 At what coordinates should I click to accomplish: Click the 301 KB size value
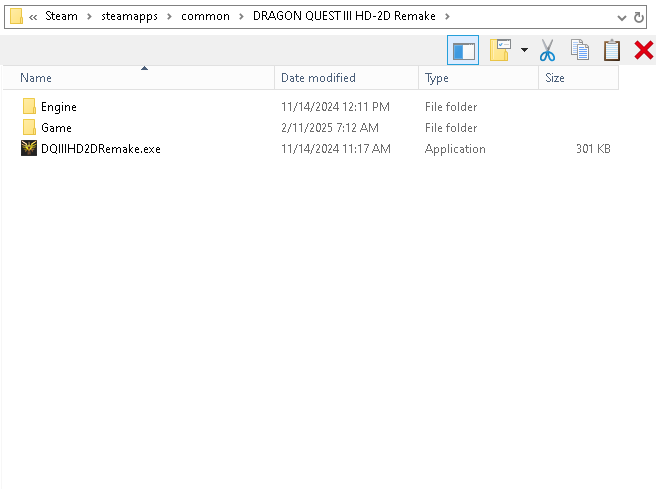coord(593,148)
